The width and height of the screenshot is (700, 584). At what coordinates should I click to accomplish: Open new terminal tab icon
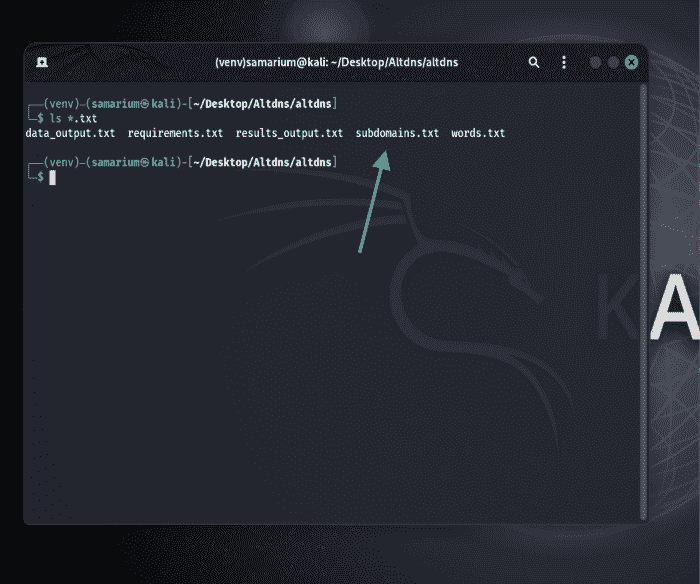[x=42, y=62]
